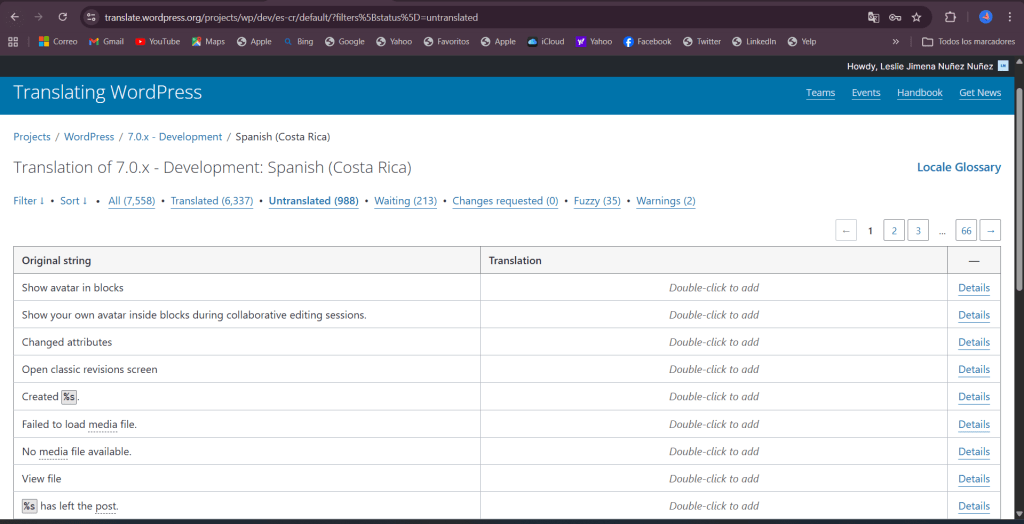Reload the page with the refresh icon
The height and width of the screenshot is (524, 1024).
pos(62,17)
